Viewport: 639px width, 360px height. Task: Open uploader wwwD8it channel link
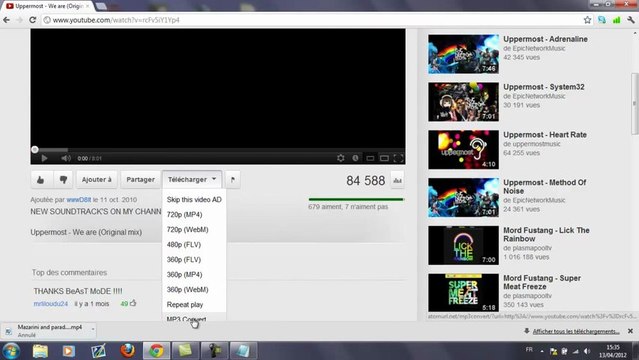(79, 200)
